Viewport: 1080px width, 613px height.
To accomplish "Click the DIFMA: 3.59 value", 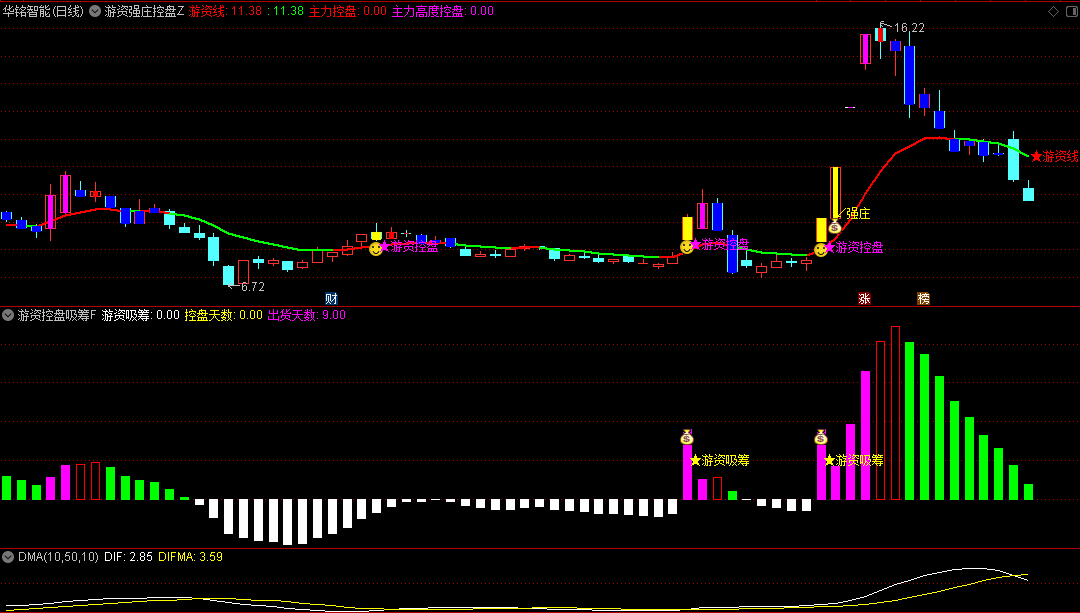I will (191, 557).
